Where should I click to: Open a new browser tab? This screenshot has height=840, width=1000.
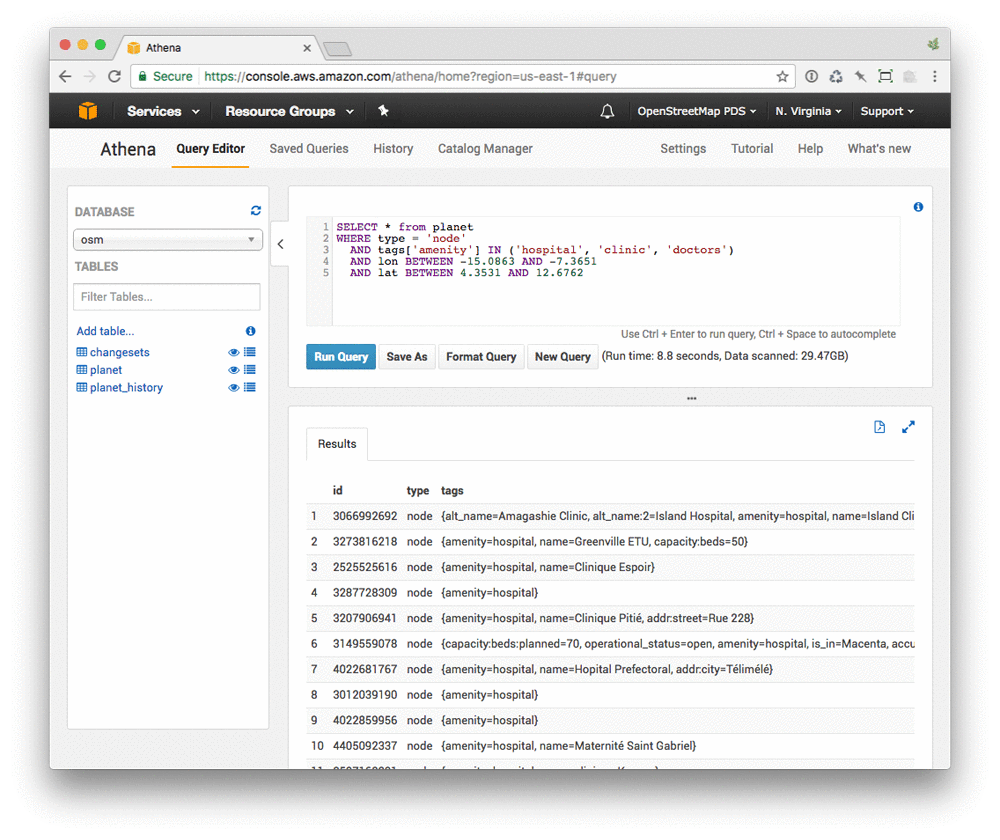point(337,48)
